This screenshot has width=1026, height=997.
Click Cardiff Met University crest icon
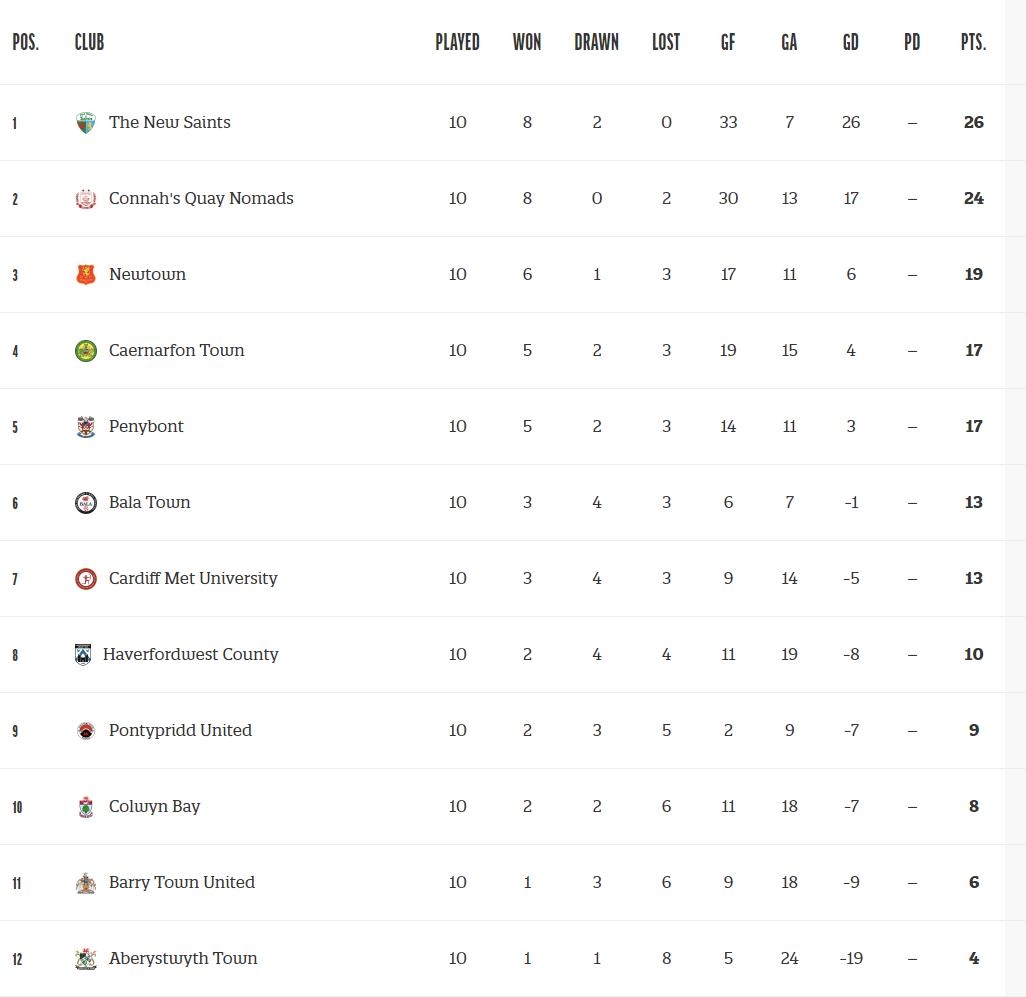(x=86, y=579)
